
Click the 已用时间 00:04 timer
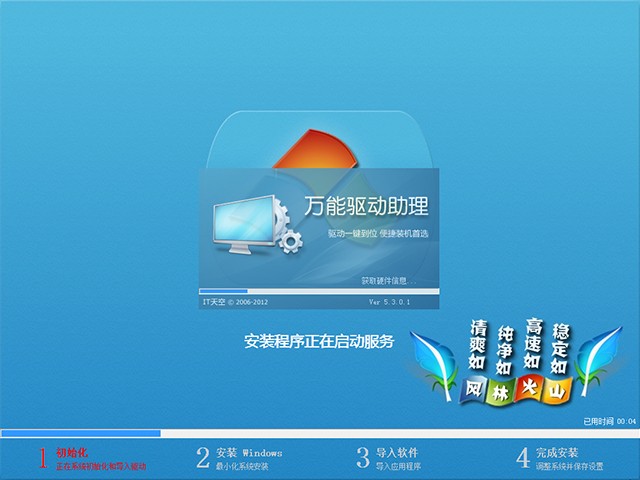click(x=609, y=421)
